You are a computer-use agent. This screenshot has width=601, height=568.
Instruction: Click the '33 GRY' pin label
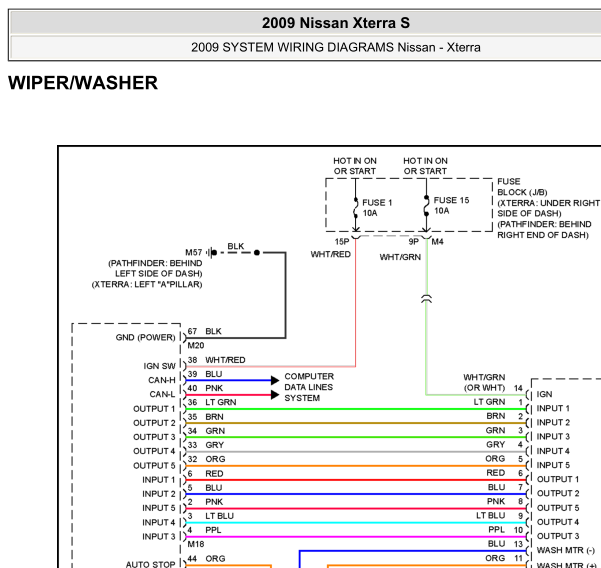(205, 445)
